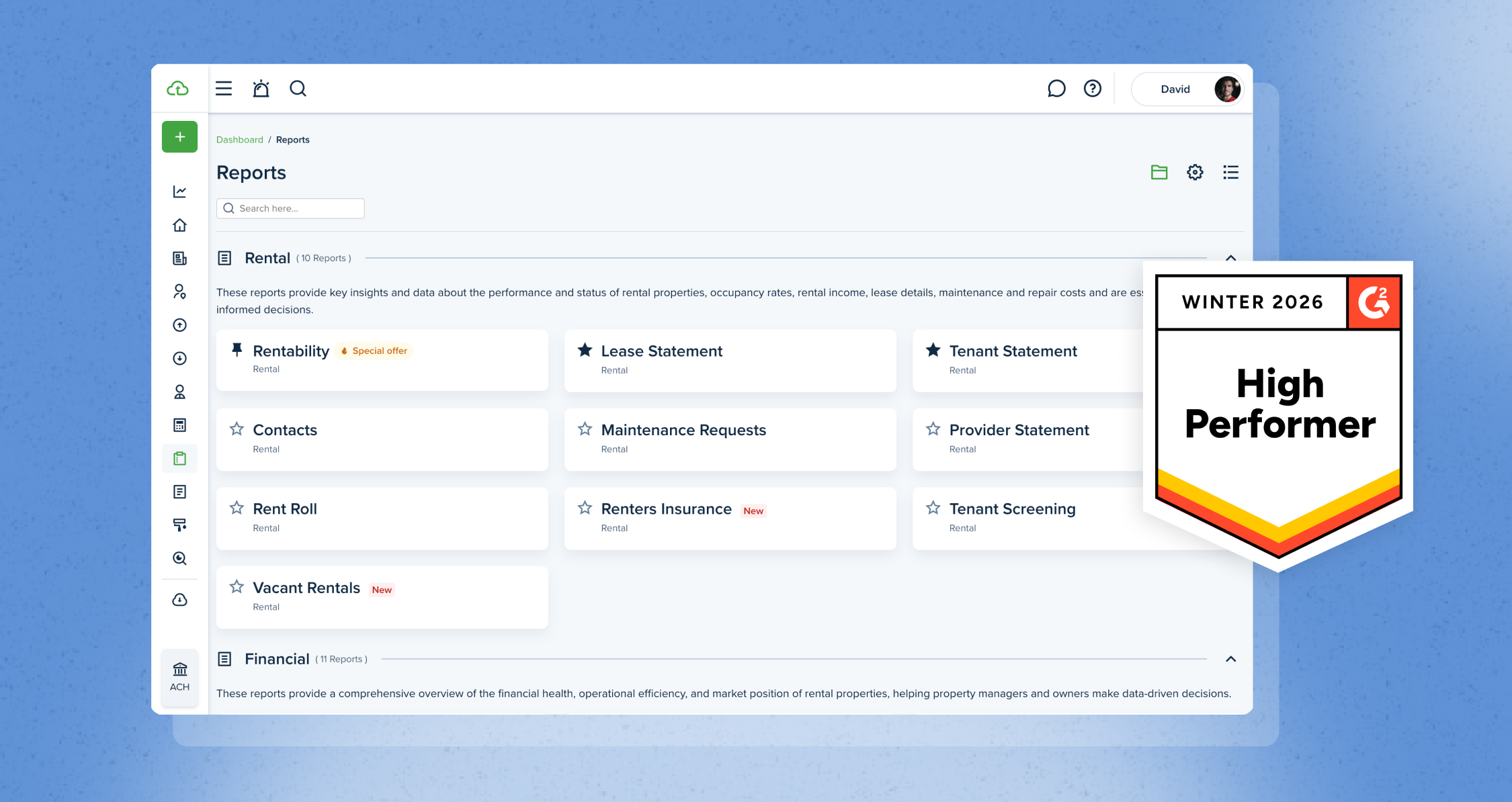The width and height of the screenshot is (1512, 802).
Task: Open the help question mark icon
Action: 1093,89
